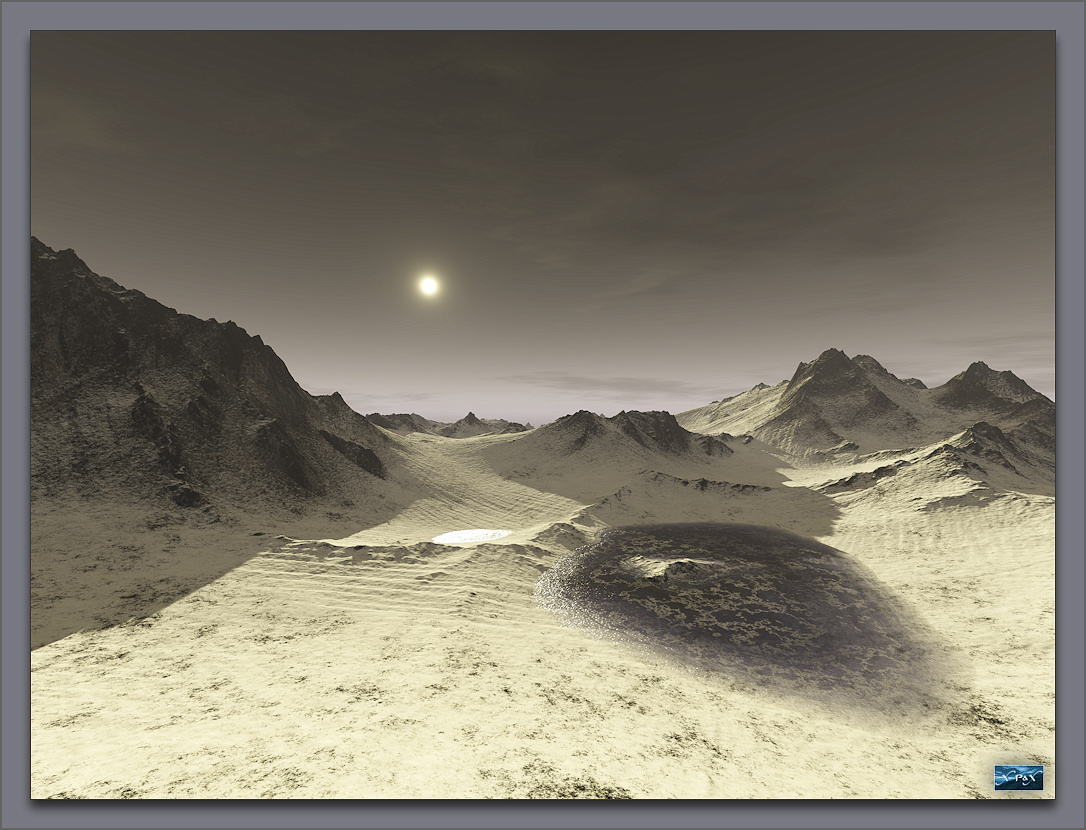Click the rendered desert landscape picture

(x=543, y=414)
